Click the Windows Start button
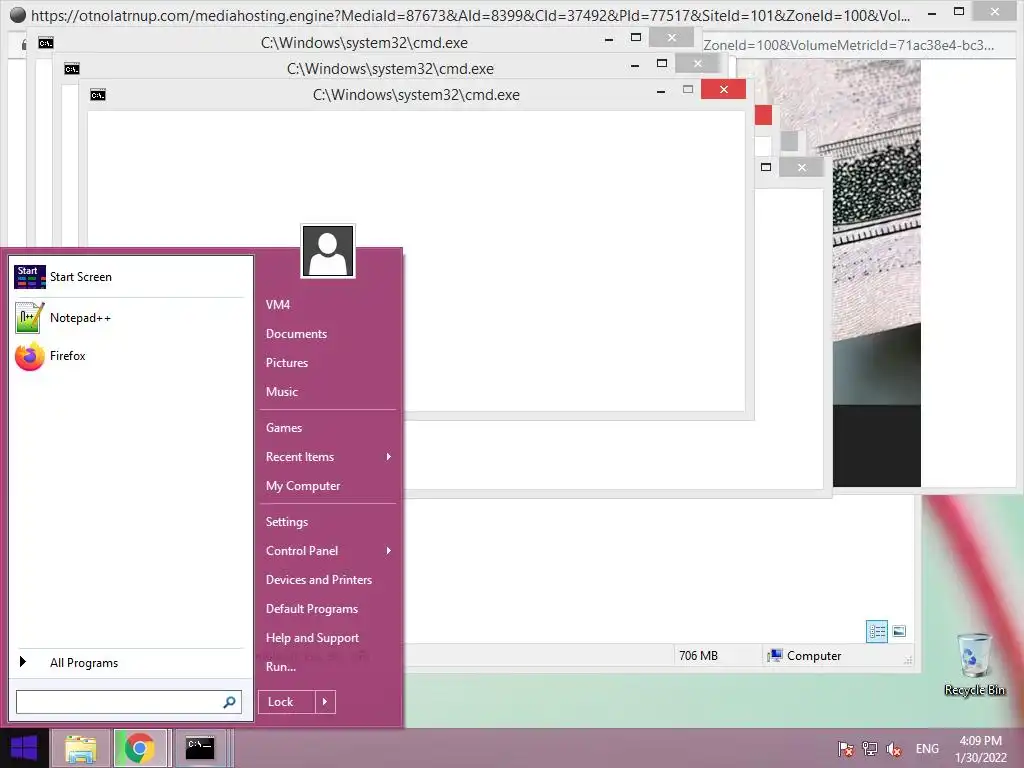This screenshot has width=1024, height=768. (24, 748)
